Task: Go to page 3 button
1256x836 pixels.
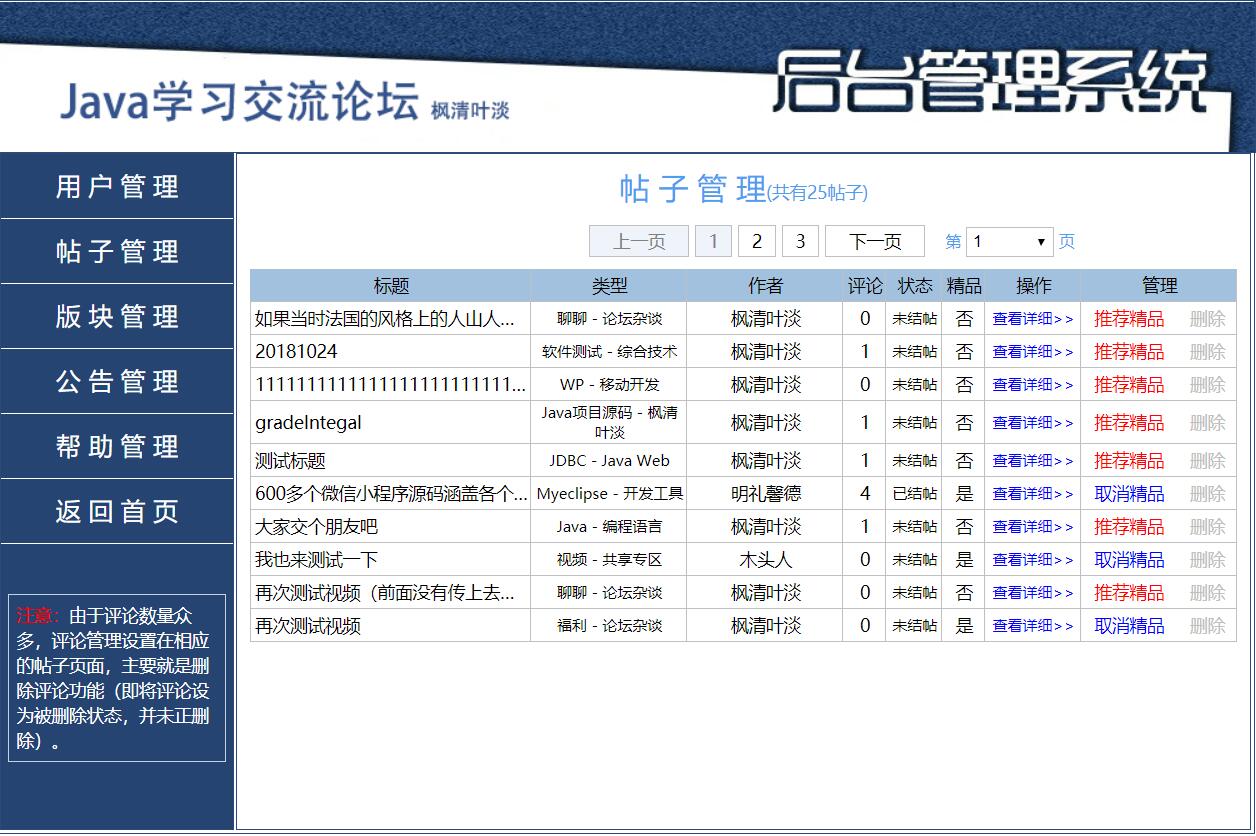Action: 800,241
